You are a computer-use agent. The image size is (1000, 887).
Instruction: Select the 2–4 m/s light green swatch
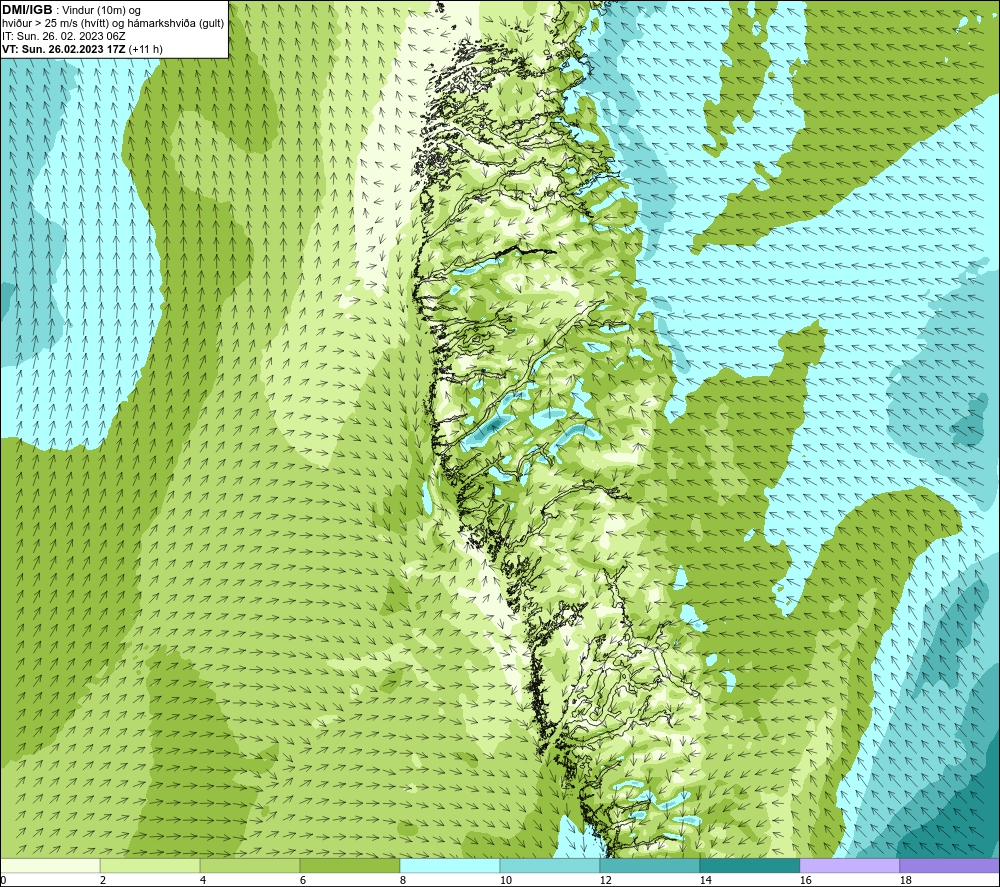click(150, 865)
